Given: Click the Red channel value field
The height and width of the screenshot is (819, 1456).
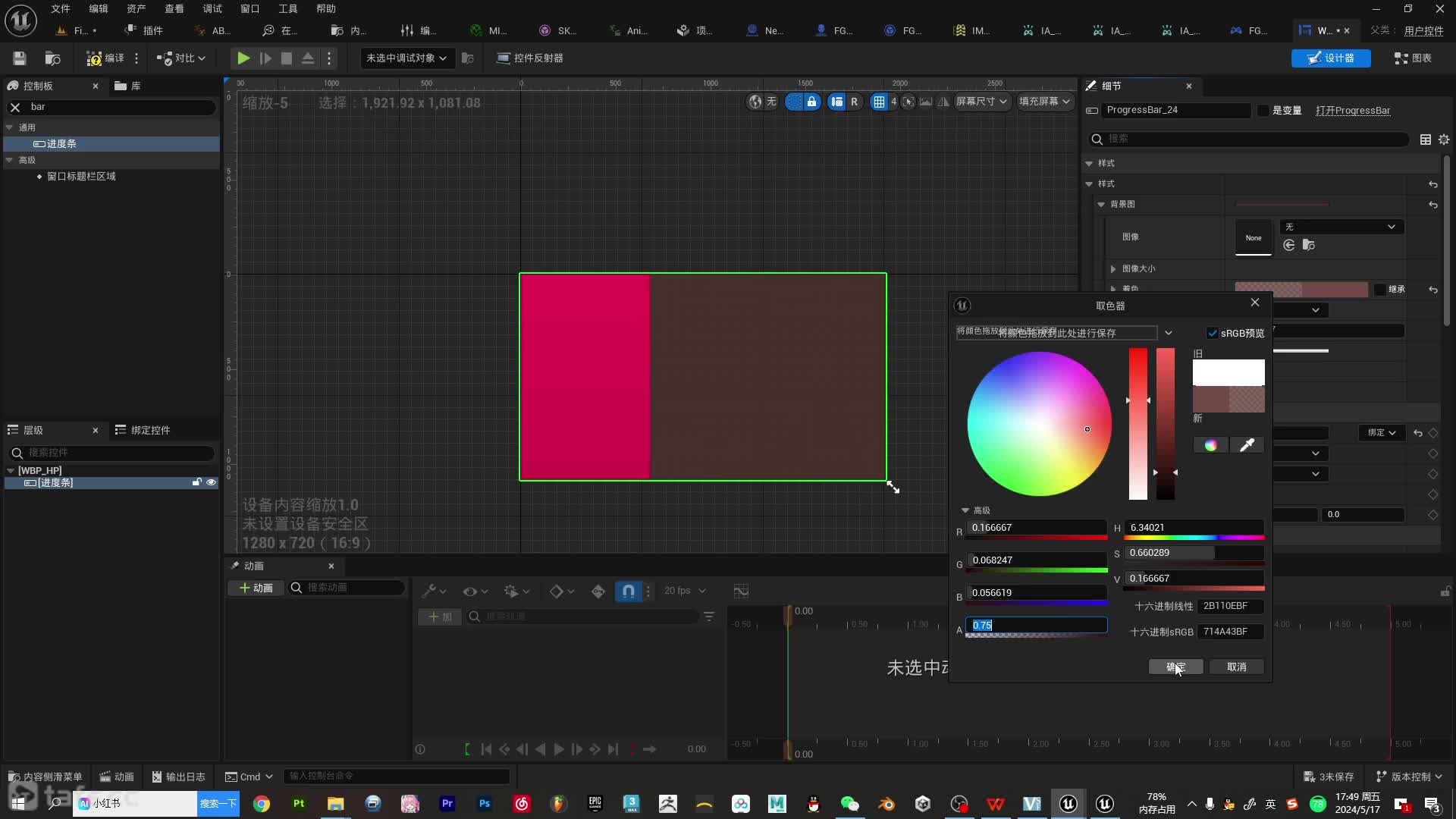Looking at the screenshot, I should click(x=1036, y=528).
